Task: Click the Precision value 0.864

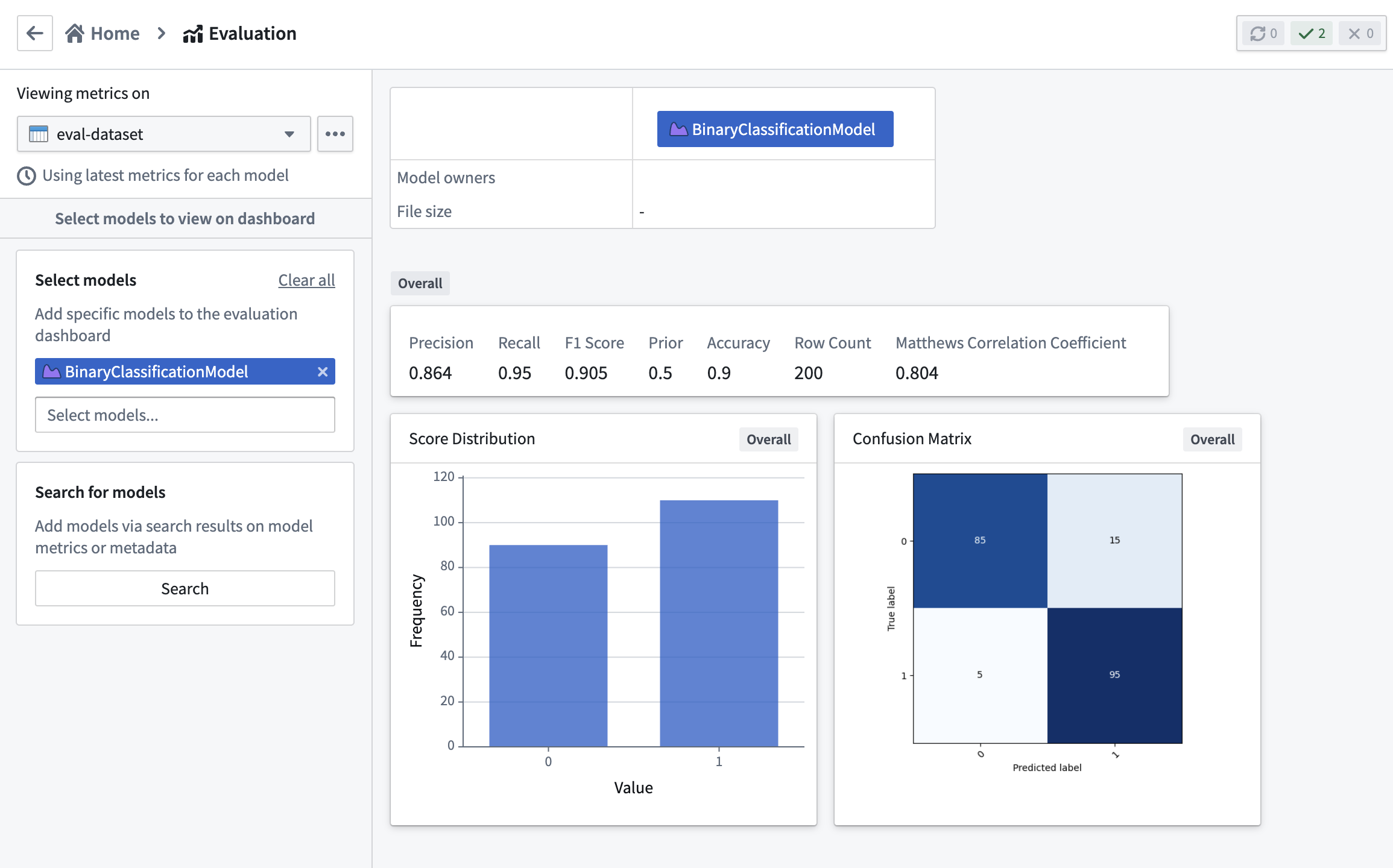Action: pos(430,373)
